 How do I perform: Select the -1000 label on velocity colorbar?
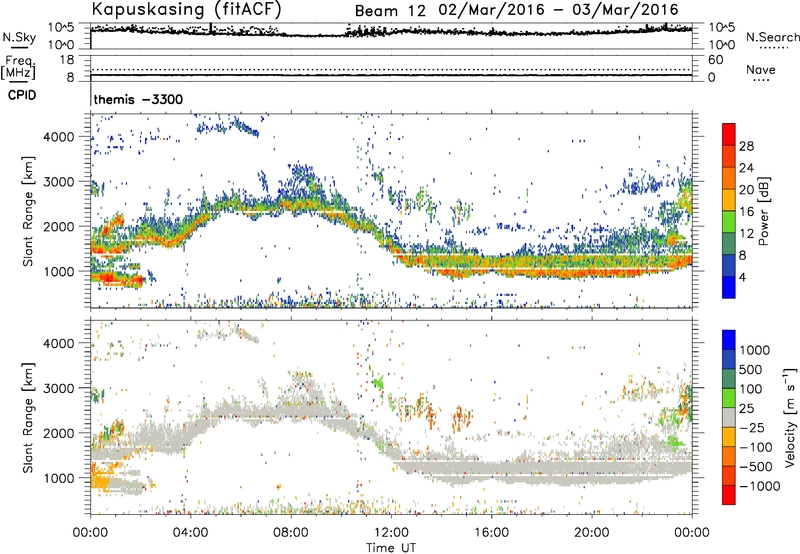coord(759,486)
